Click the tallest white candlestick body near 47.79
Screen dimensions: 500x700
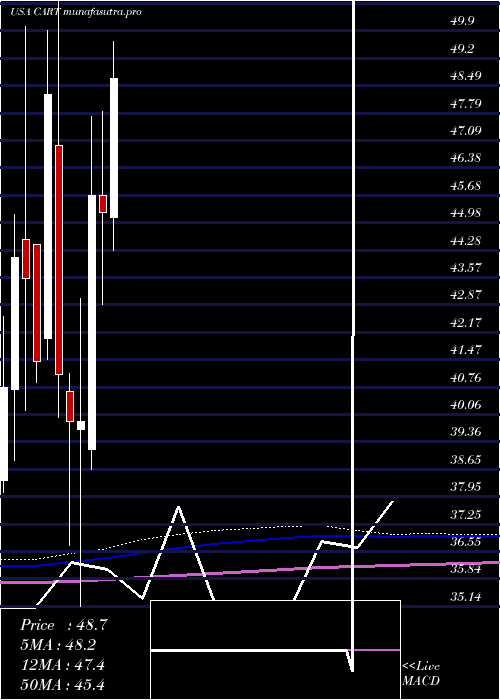pyautogui.click(x=48, y=217)
